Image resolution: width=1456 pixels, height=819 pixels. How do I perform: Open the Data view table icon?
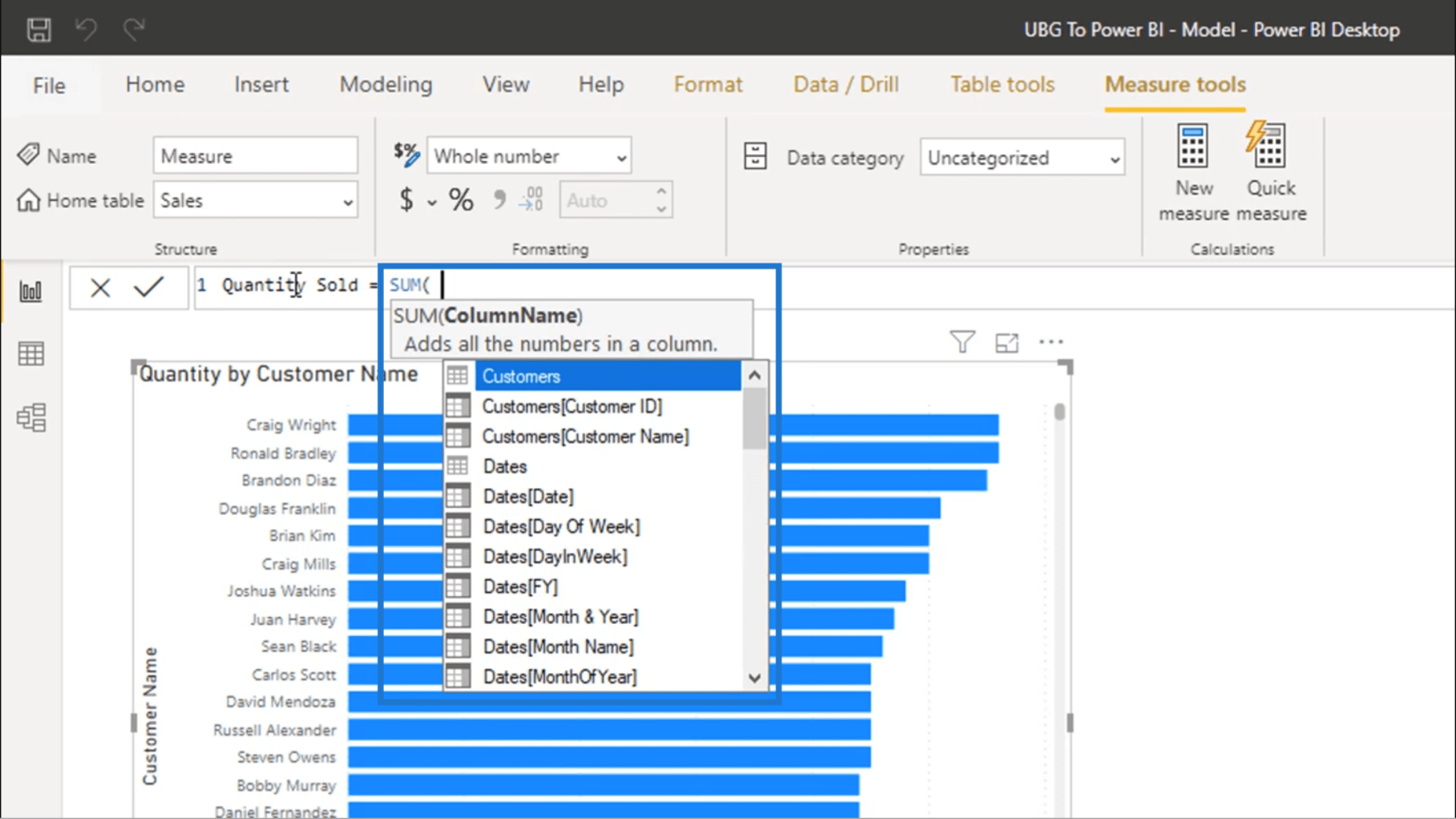coord(31,354)
